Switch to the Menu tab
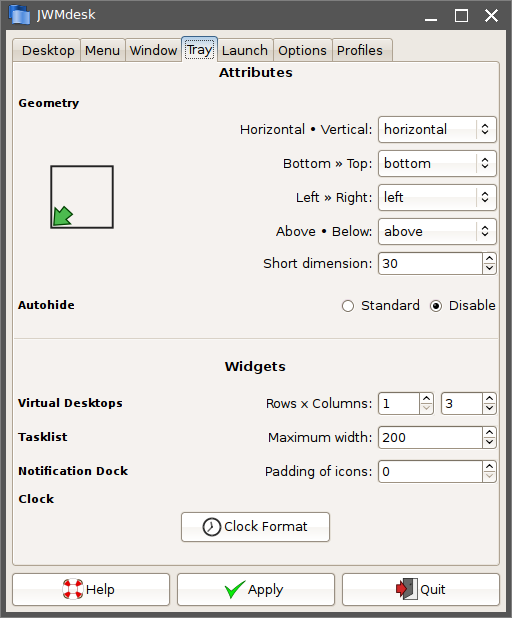Screen dimensions: 512x618 pyautogui.click(x=102, y=50)
